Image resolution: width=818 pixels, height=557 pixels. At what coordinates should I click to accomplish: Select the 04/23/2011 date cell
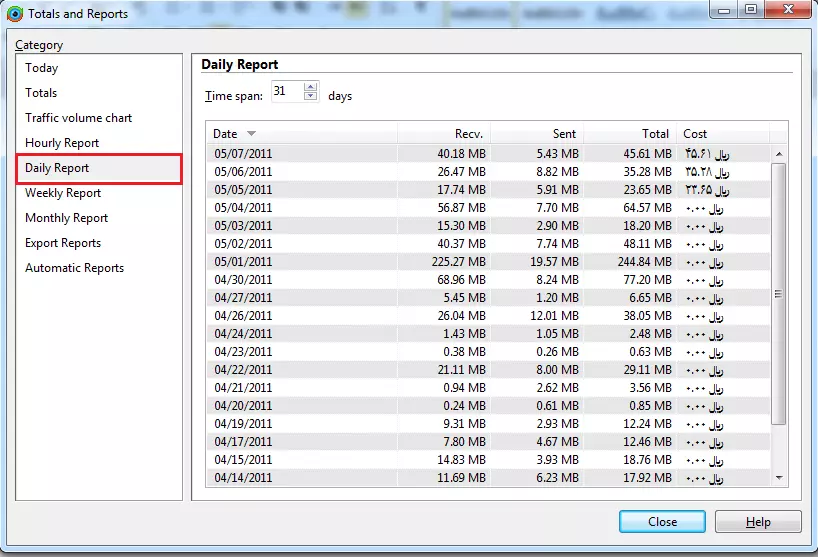pos(243,352)
